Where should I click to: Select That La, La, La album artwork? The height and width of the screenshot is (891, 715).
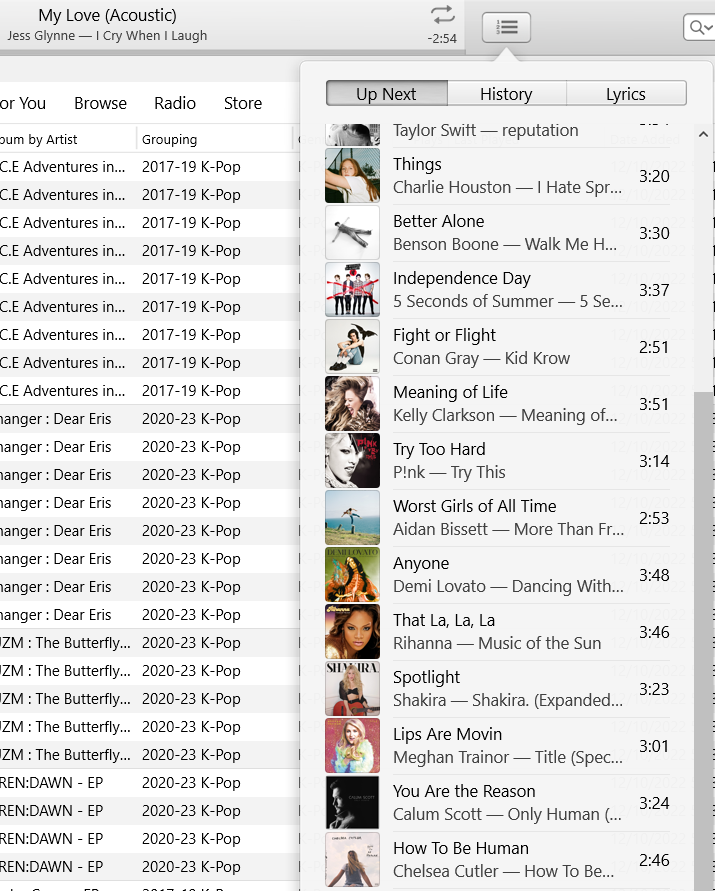click(352, 632)
